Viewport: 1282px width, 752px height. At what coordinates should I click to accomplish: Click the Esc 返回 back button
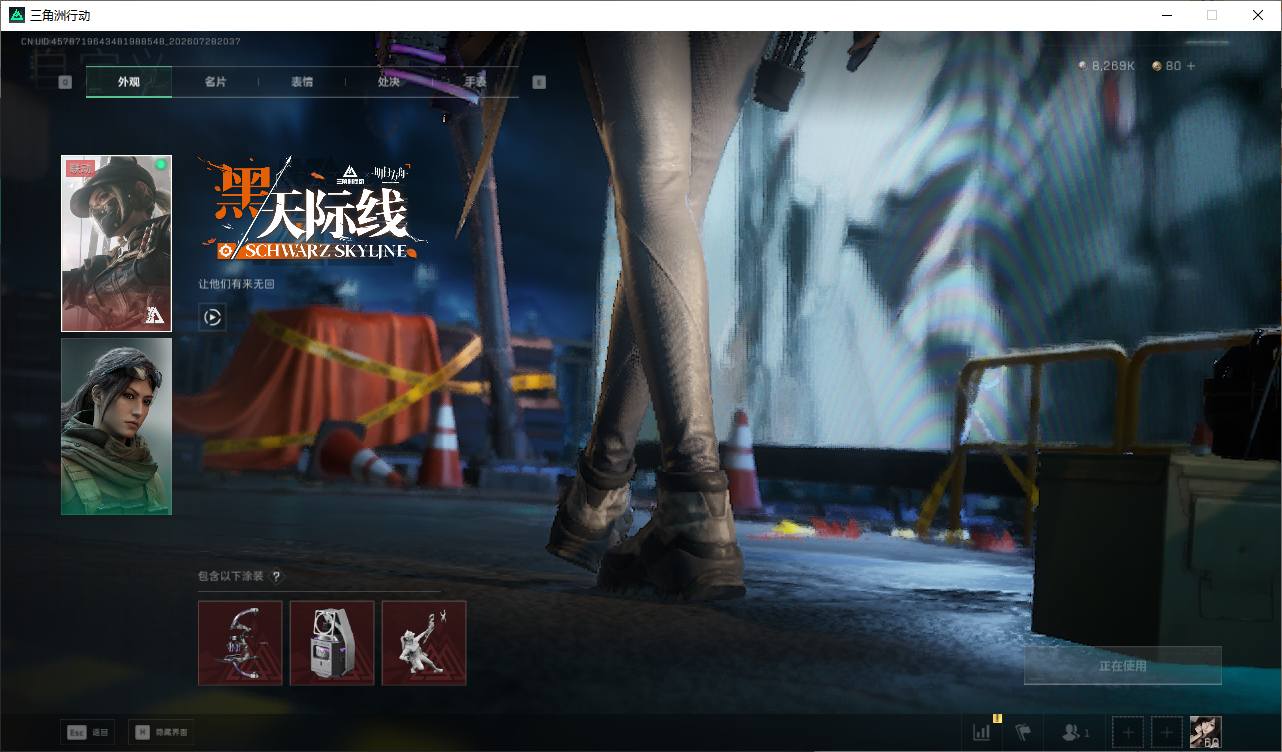87,732
